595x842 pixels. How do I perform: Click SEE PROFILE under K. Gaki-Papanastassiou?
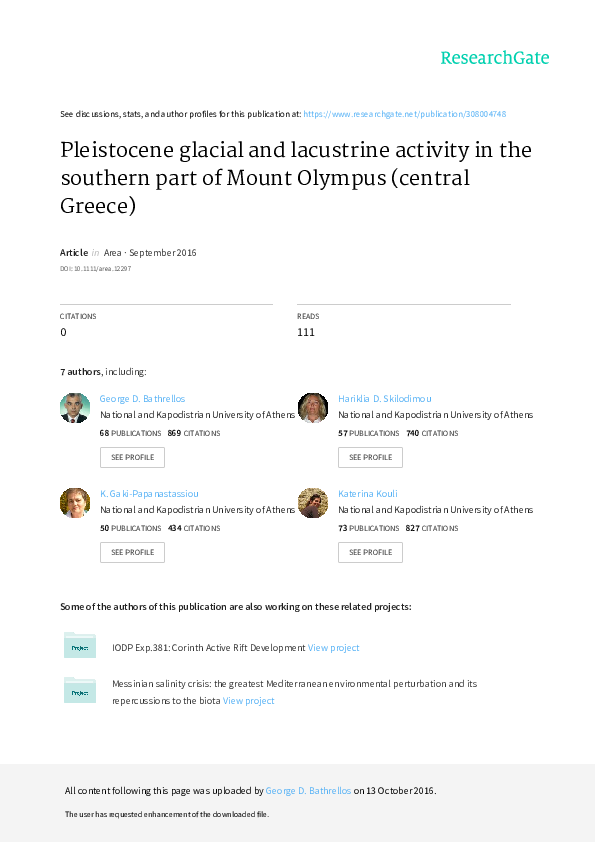[132, 552]
